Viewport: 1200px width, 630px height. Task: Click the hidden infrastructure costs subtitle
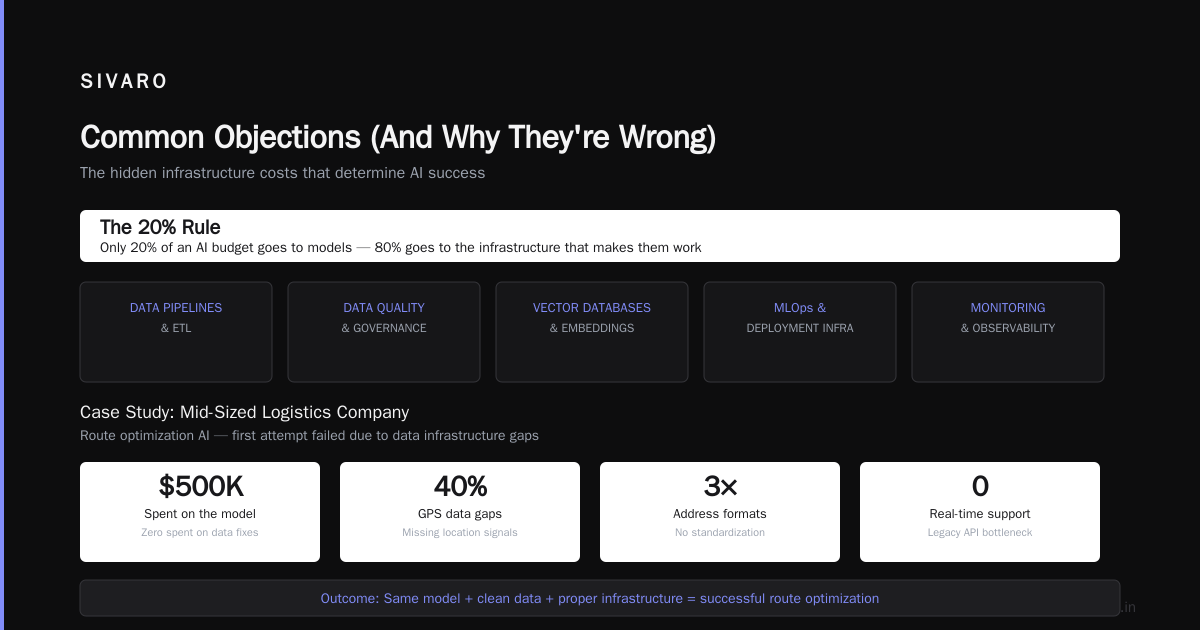283,173
